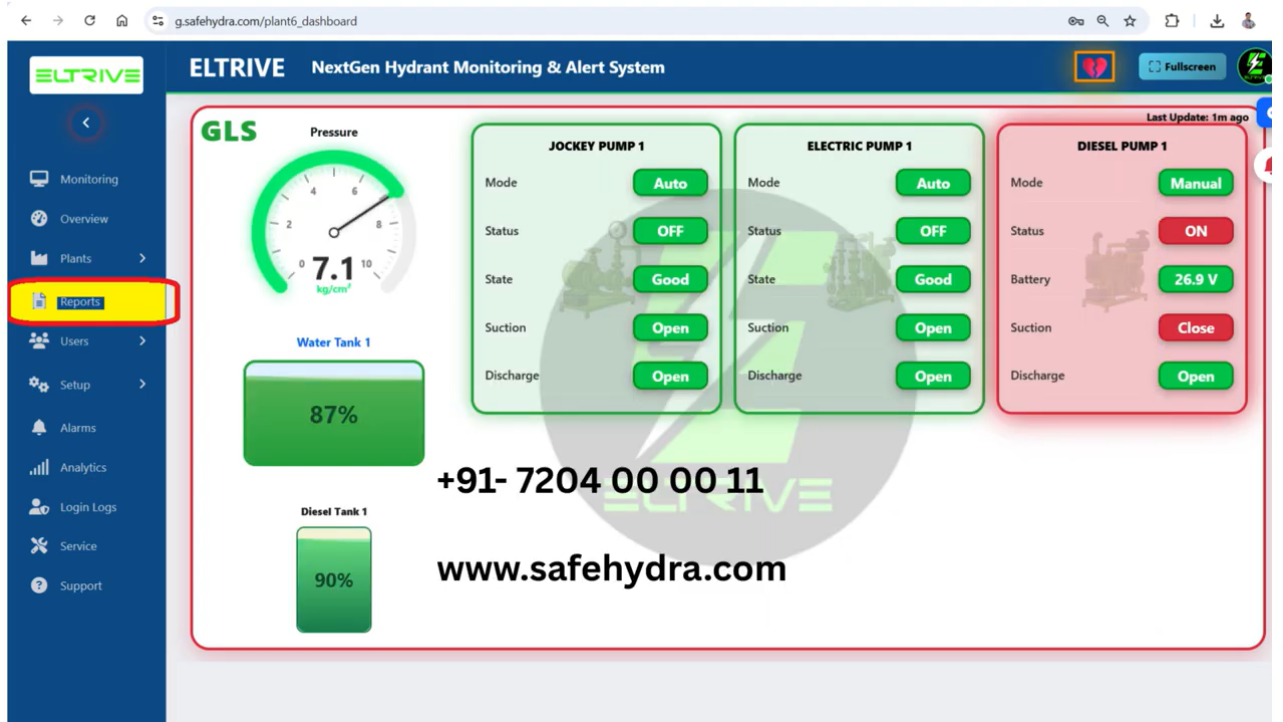The image size is (1283, 722).
Task: Click the broken heart alert icon
Action: pos(1092,65)
